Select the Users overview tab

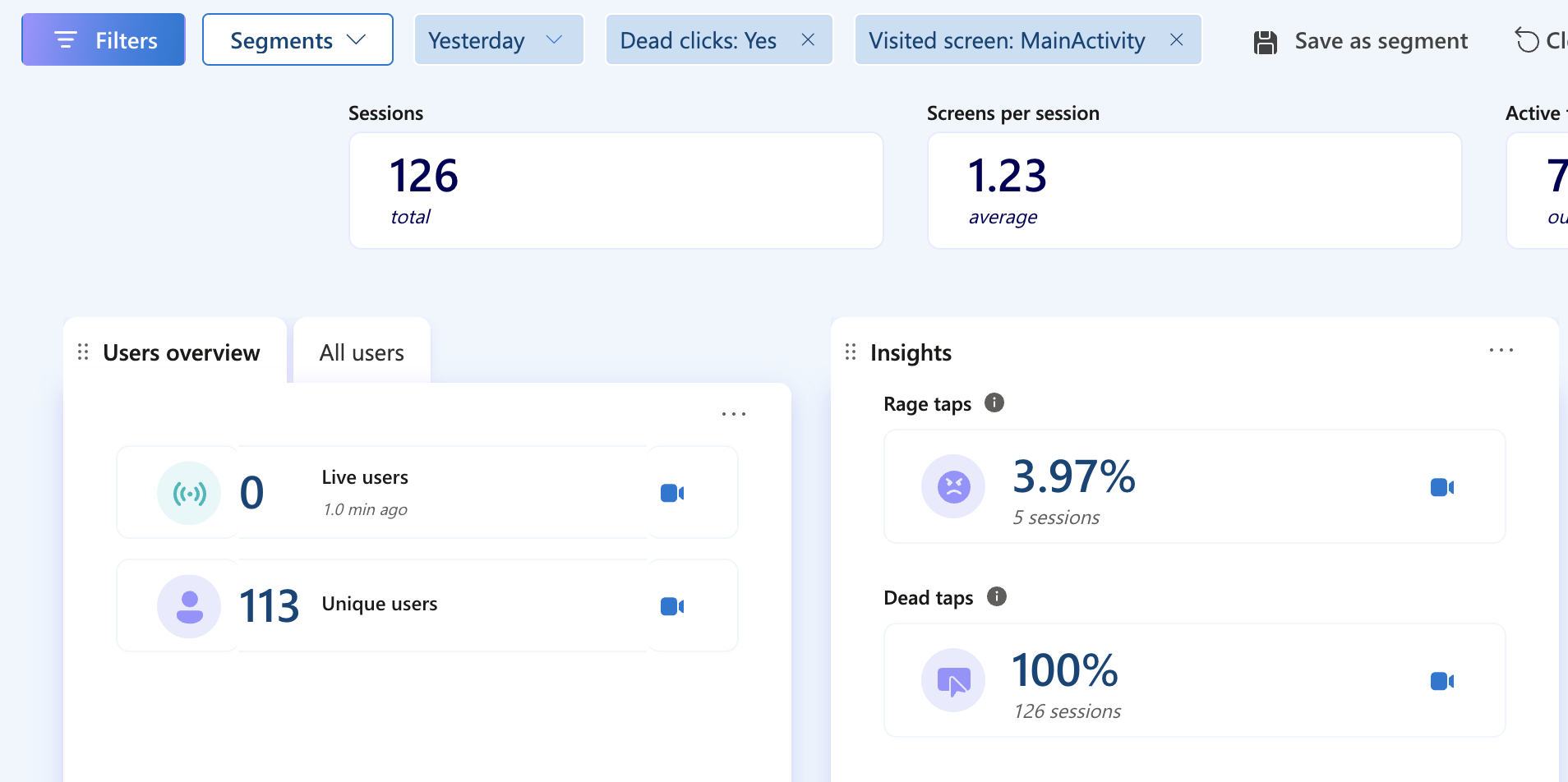coord(181,352)
